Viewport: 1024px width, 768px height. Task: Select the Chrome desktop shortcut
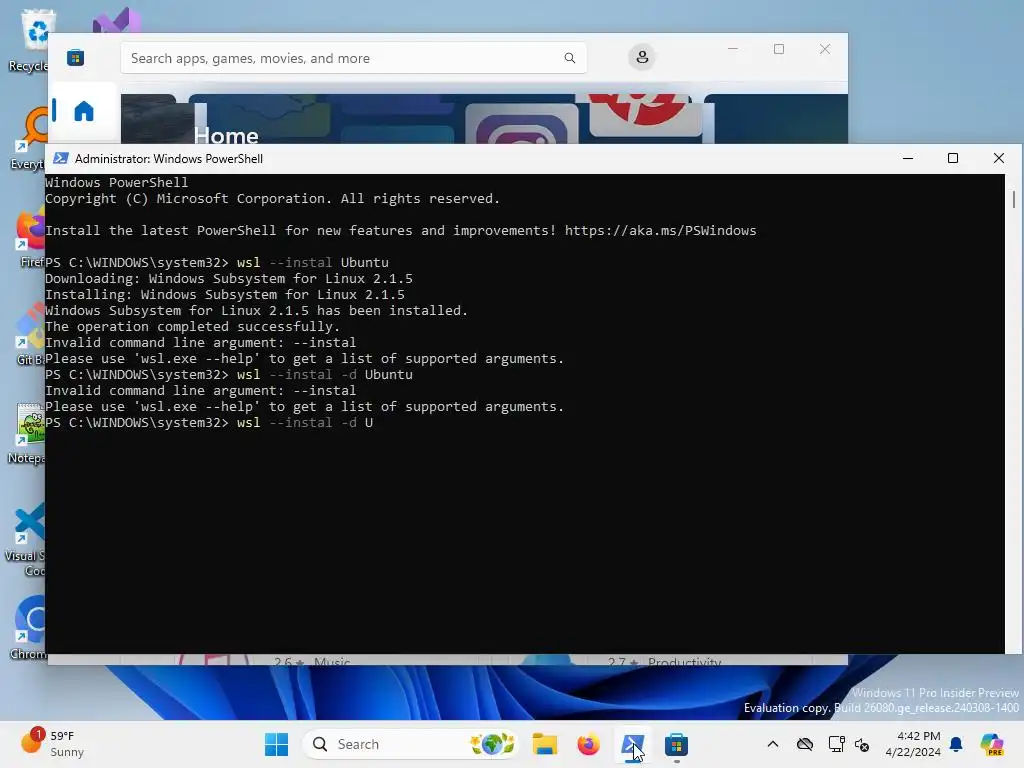pyautogui.click(x=29, y=628)
